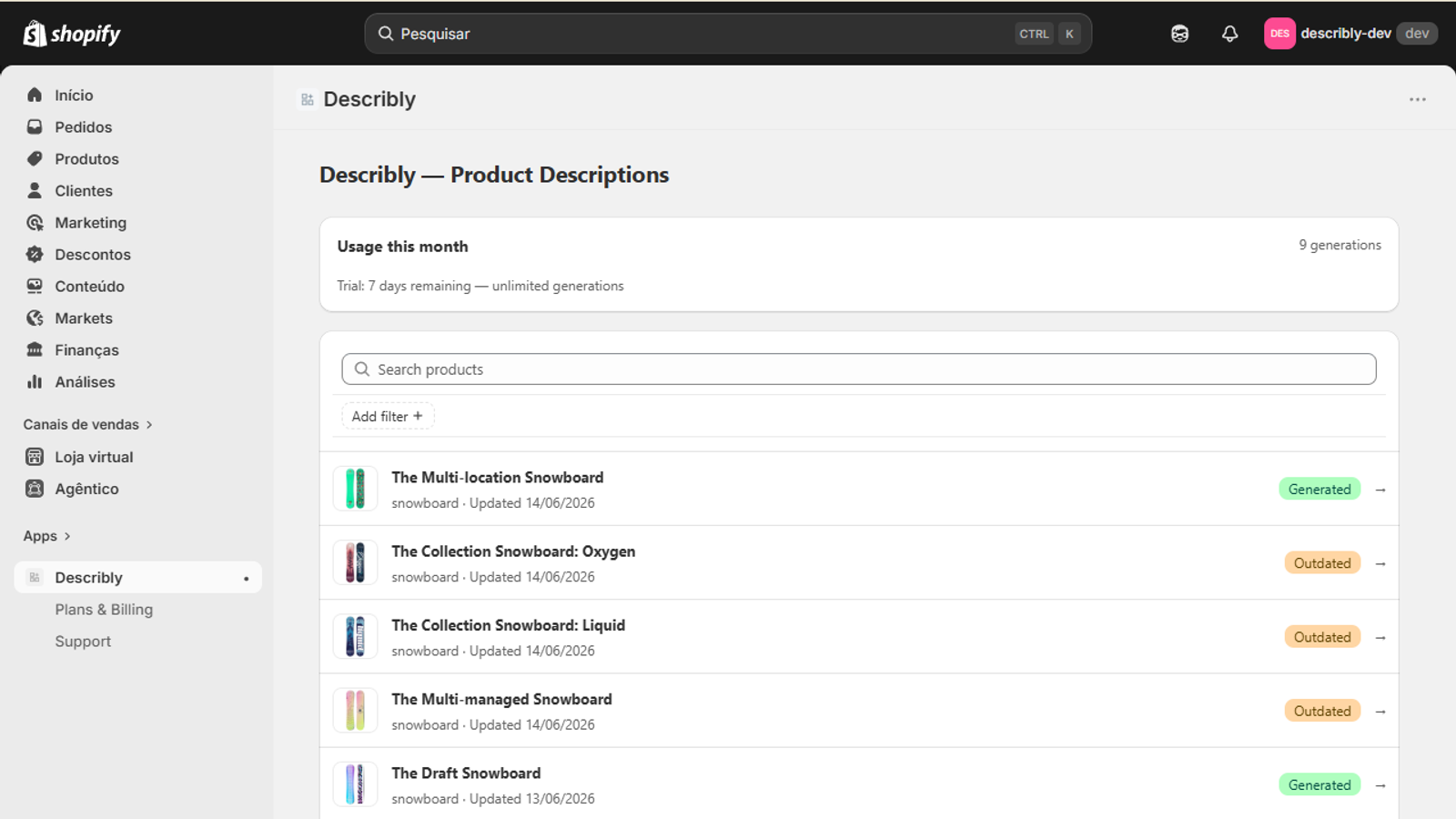Click the Describly app icon in sidebar
1456x819 pixels.
click(x=35, y=577)
